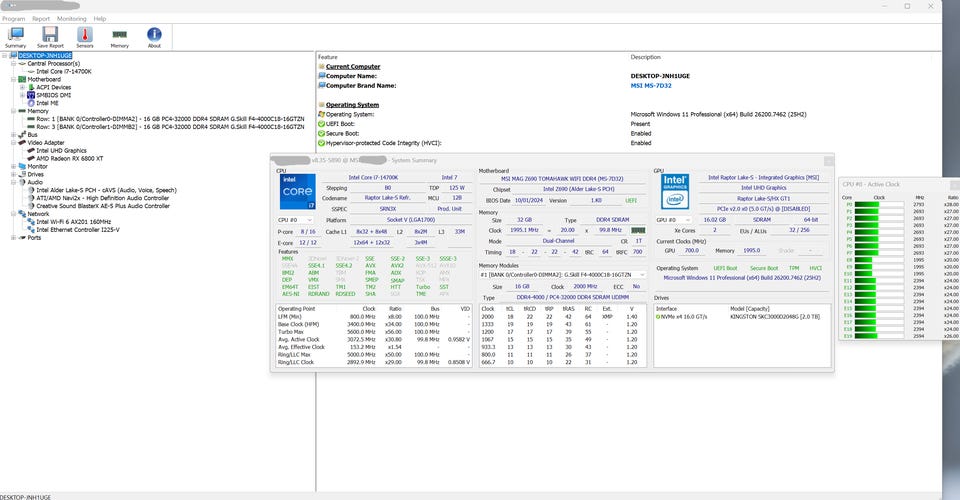This screenshot has height=500, width=960.
Task: Open the CPU #0 selector dropdown
Action: pos(296,219)
